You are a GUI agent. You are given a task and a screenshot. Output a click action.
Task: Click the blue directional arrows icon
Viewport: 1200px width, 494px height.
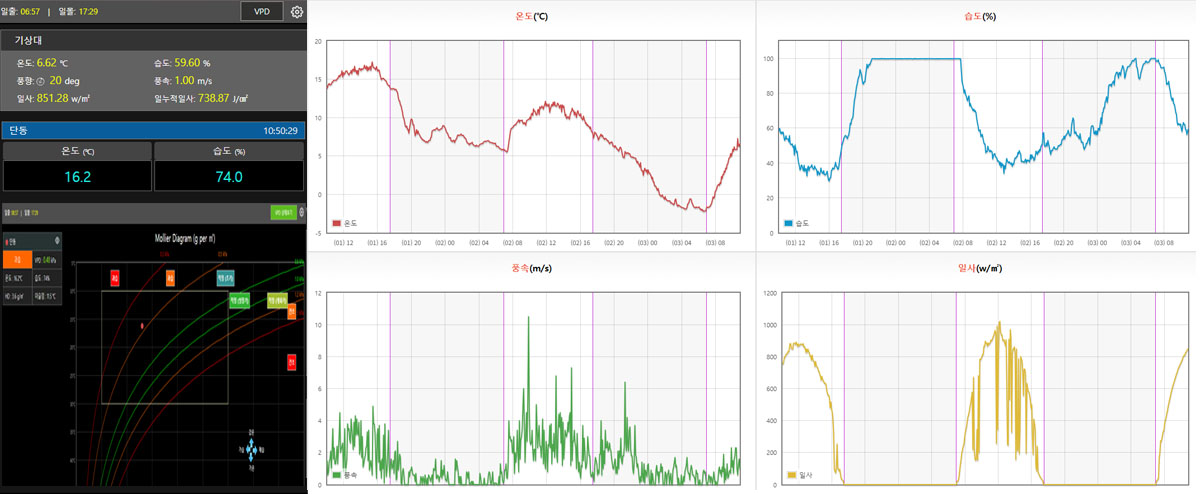click(x=249, y=451)
